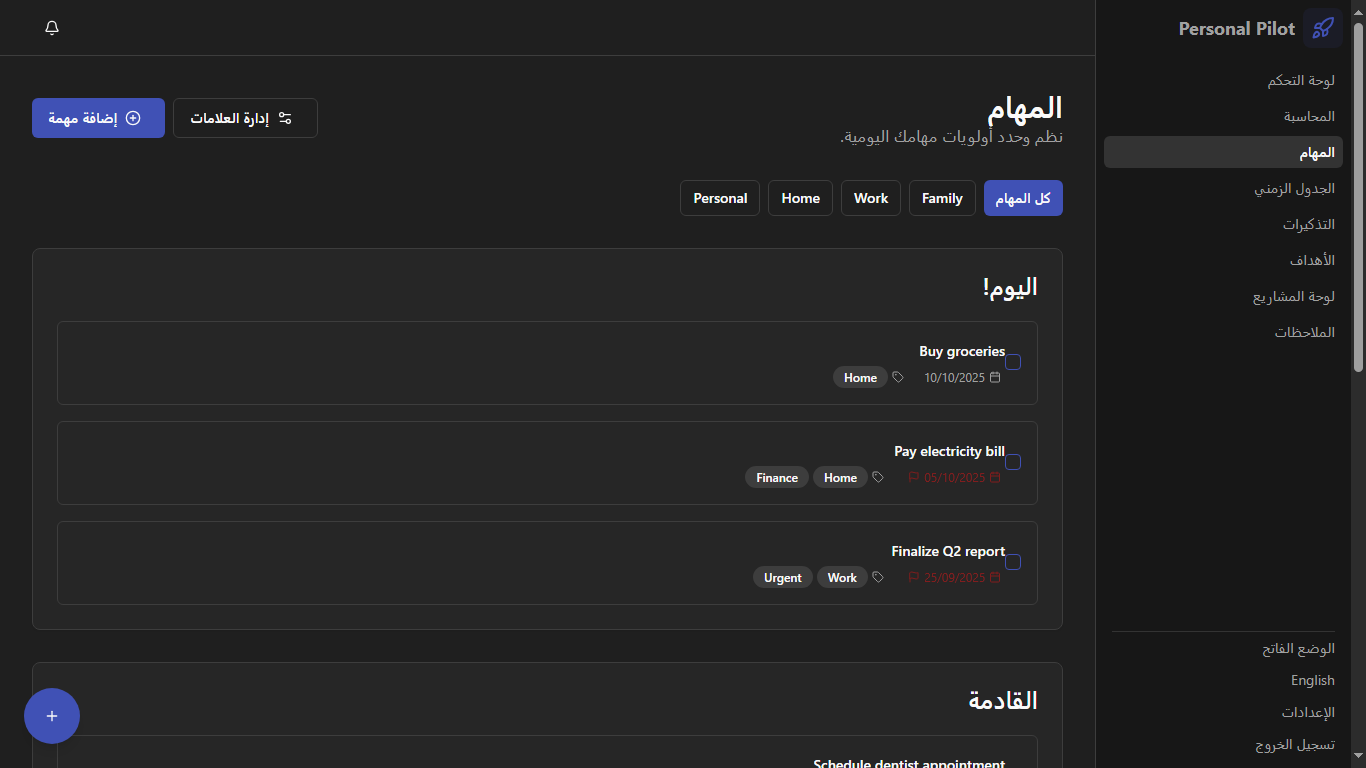Click red flag icon on Finalize Q2 report
This screenshot has height=768, width=1366.
click(x=913, y=578)
